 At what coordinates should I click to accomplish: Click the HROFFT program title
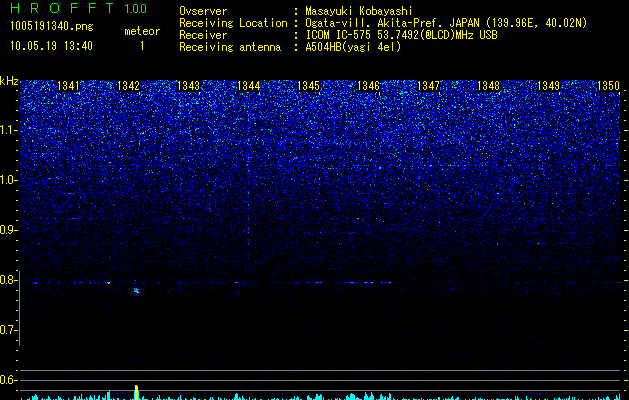pyautogui.click(x=62, y=8)
